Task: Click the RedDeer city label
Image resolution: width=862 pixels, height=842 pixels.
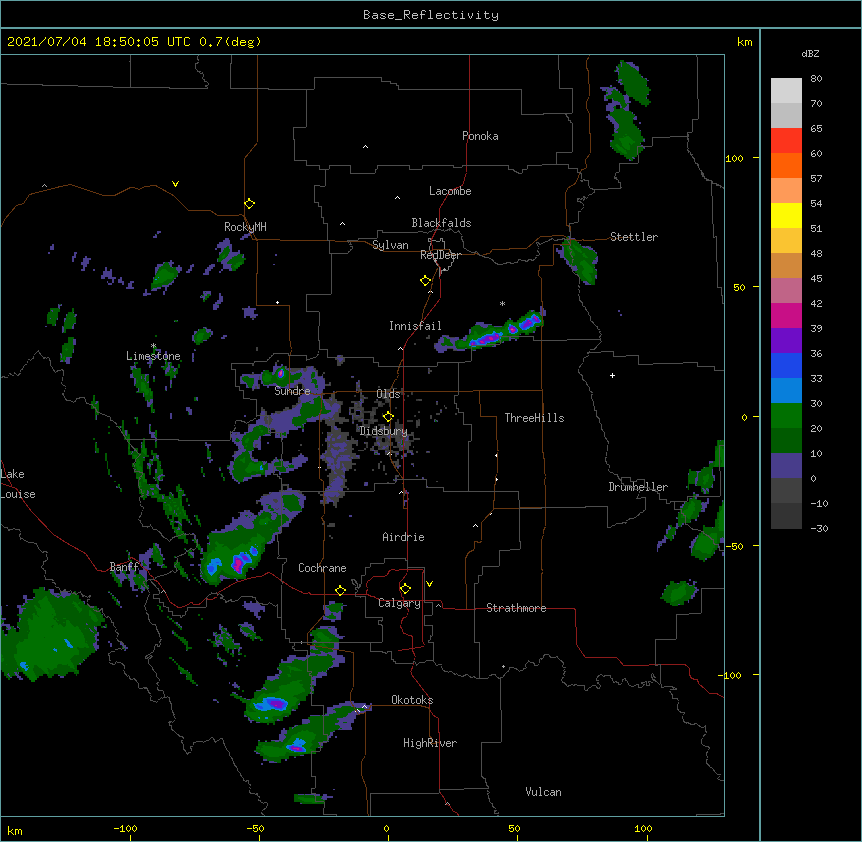Action: pyautogui.click(x=440, y=255)
